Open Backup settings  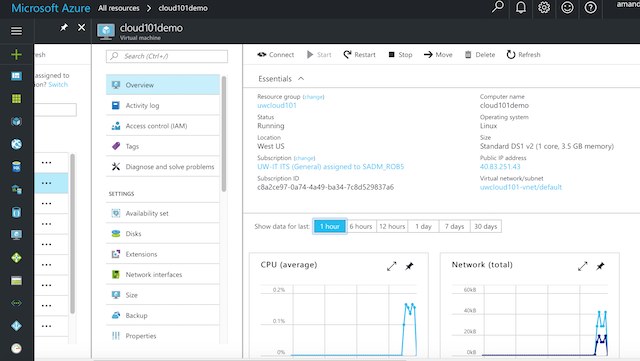(162, 315)
